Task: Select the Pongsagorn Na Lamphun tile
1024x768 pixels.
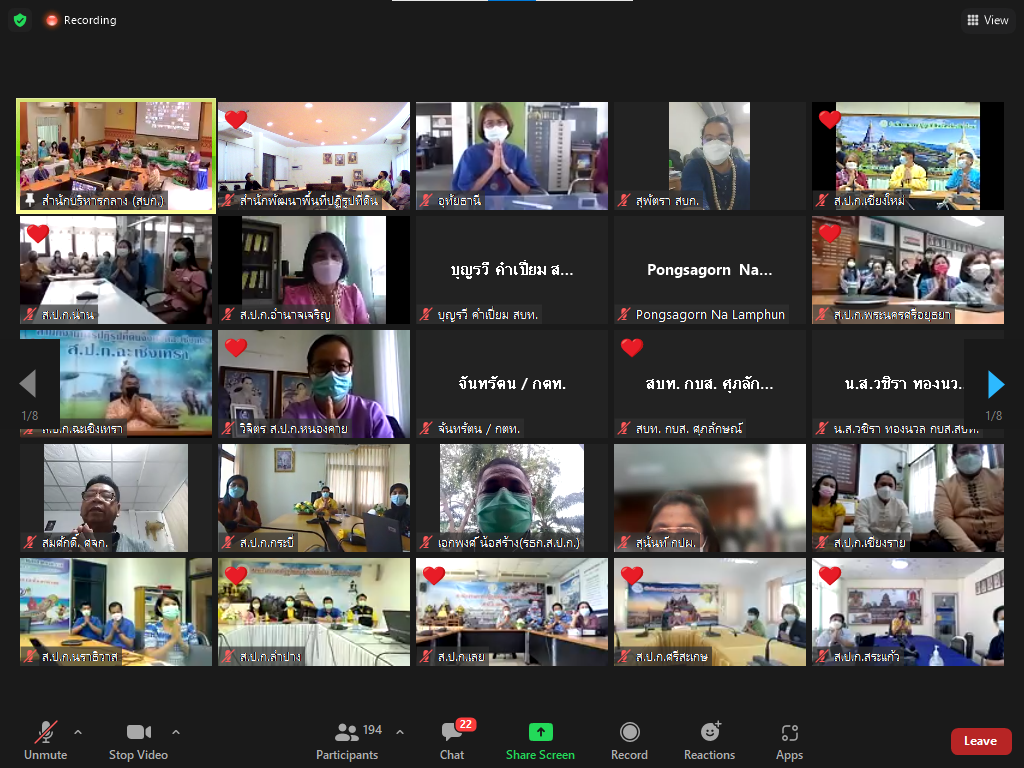Action: [710, 270]
